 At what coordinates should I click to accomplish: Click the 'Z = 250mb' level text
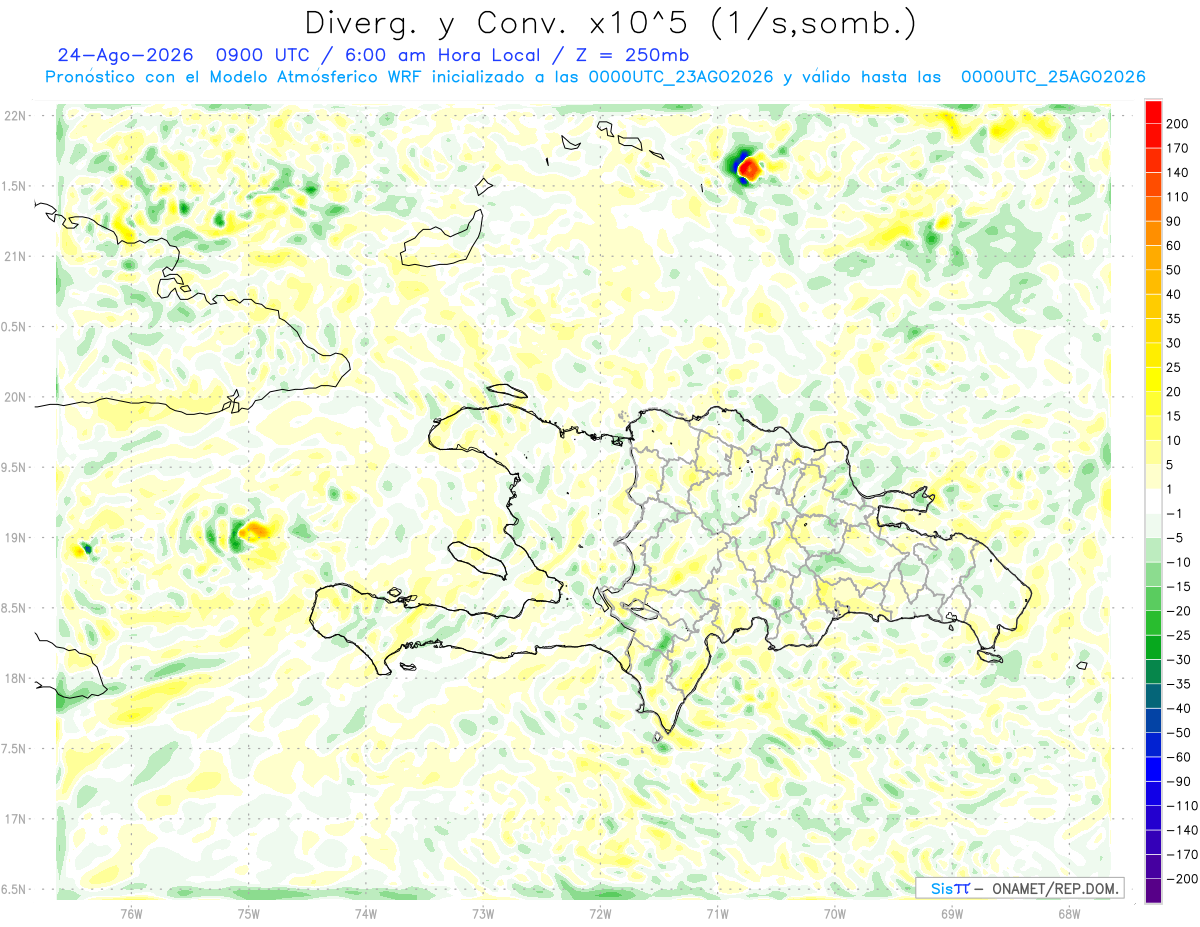click(x=631, y=55)
